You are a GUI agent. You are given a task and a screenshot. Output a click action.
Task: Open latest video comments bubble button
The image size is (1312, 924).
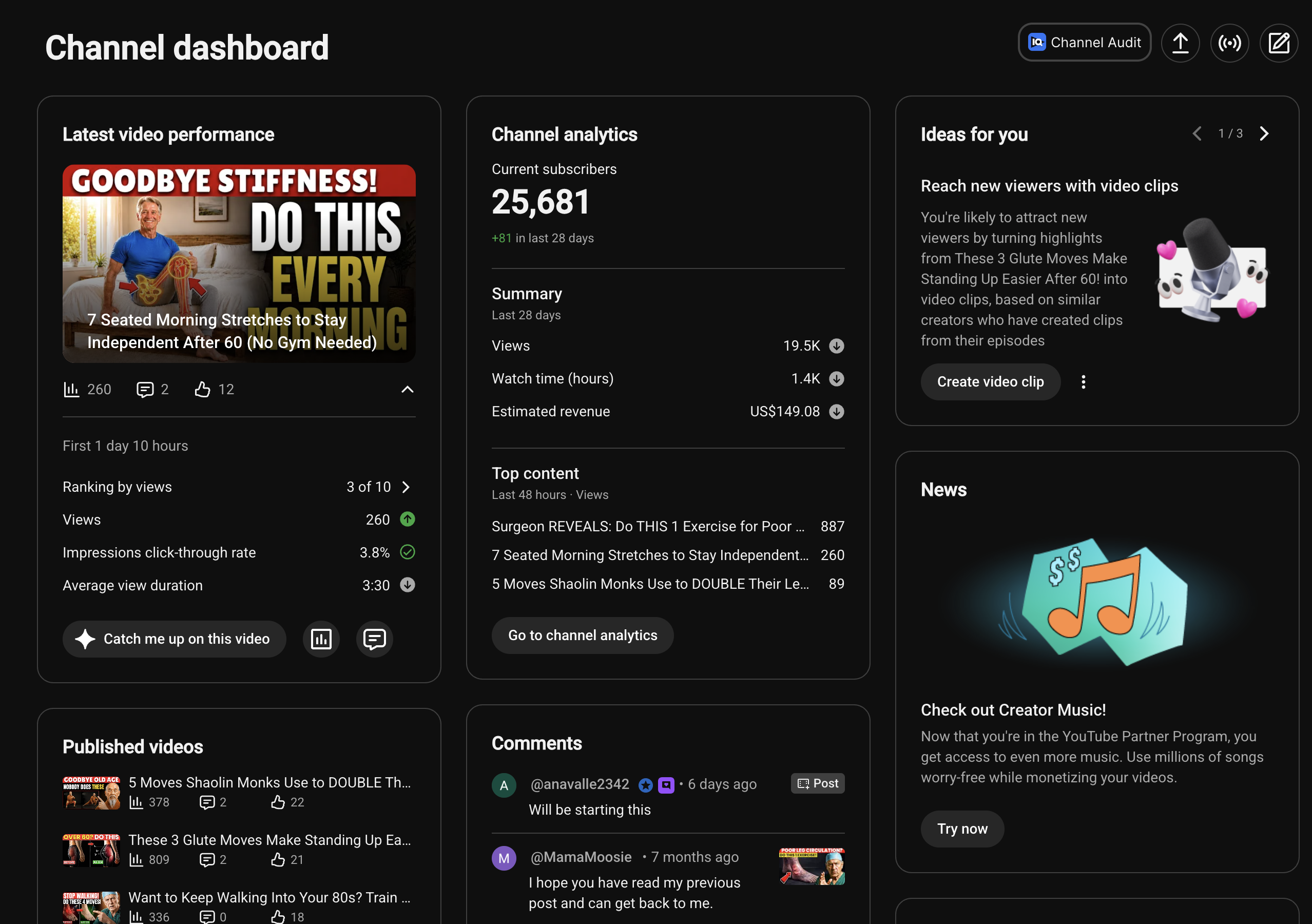pyautogui.click(x=374, y=639)
